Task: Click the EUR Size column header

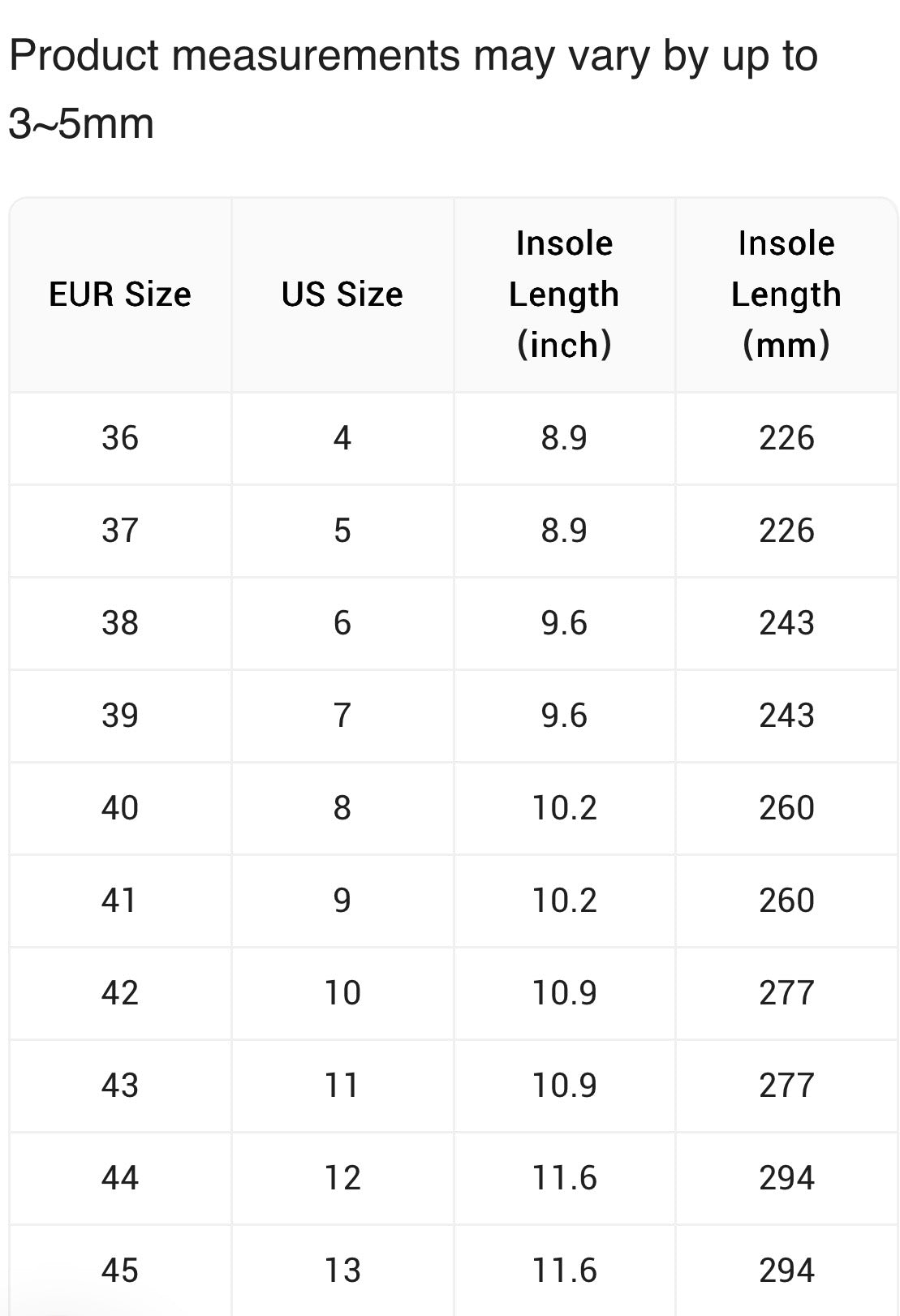Action: click(120, 295)
